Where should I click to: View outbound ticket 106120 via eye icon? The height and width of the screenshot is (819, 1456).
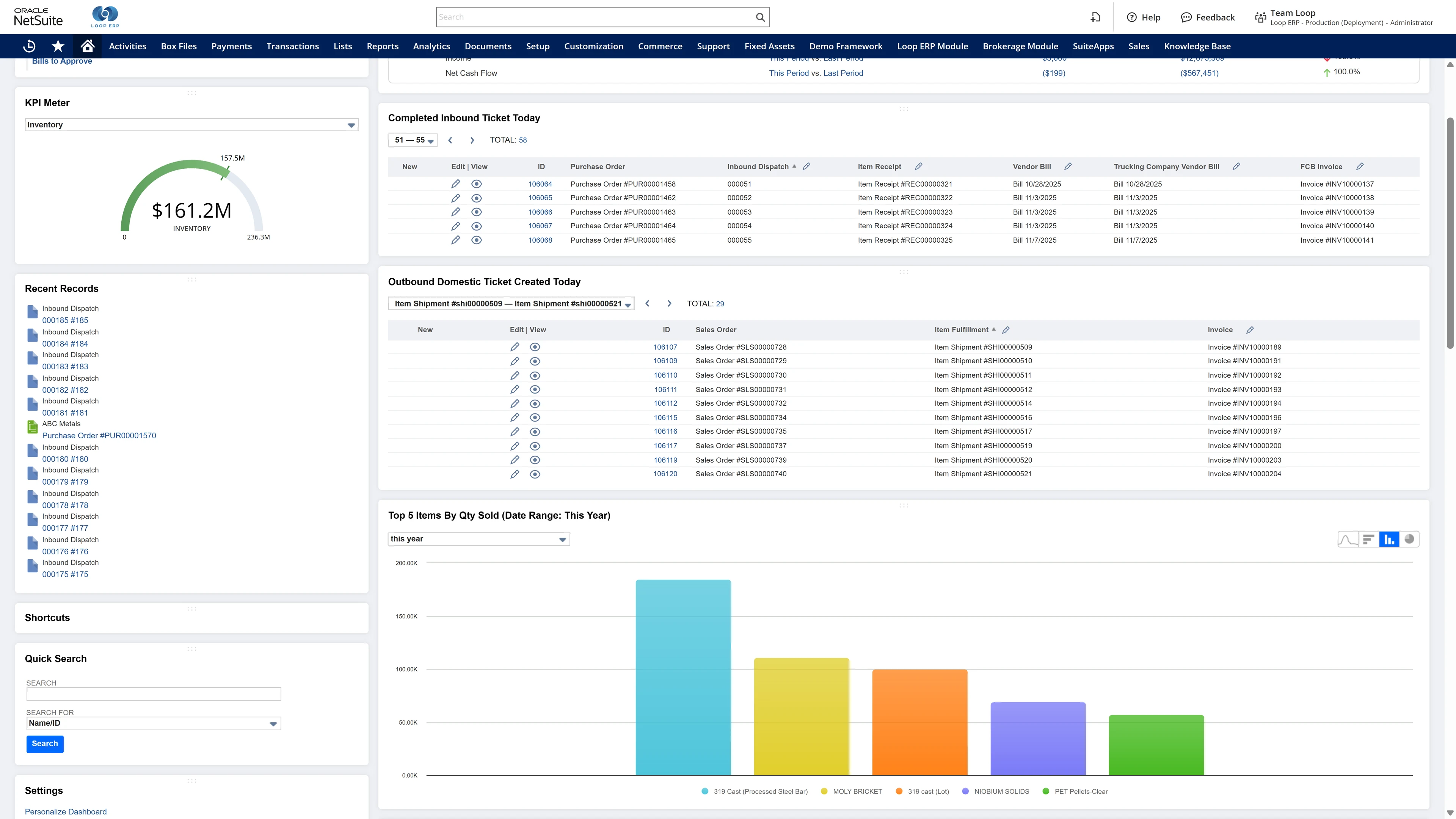(x=535, y=474)
